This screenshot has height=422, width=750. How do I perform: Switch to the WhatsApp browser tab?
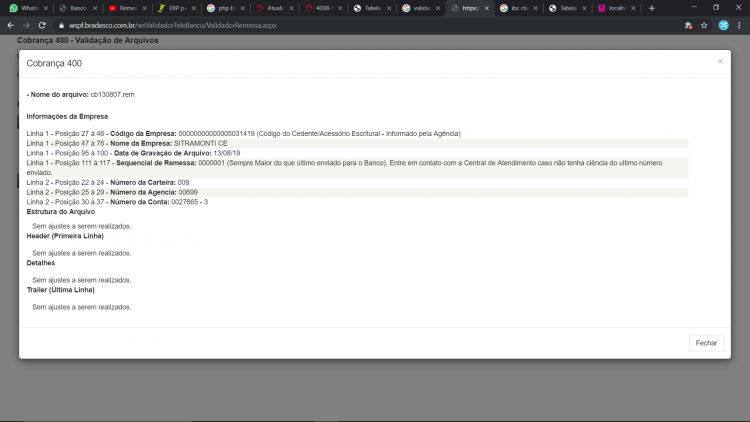pos(26,8)
